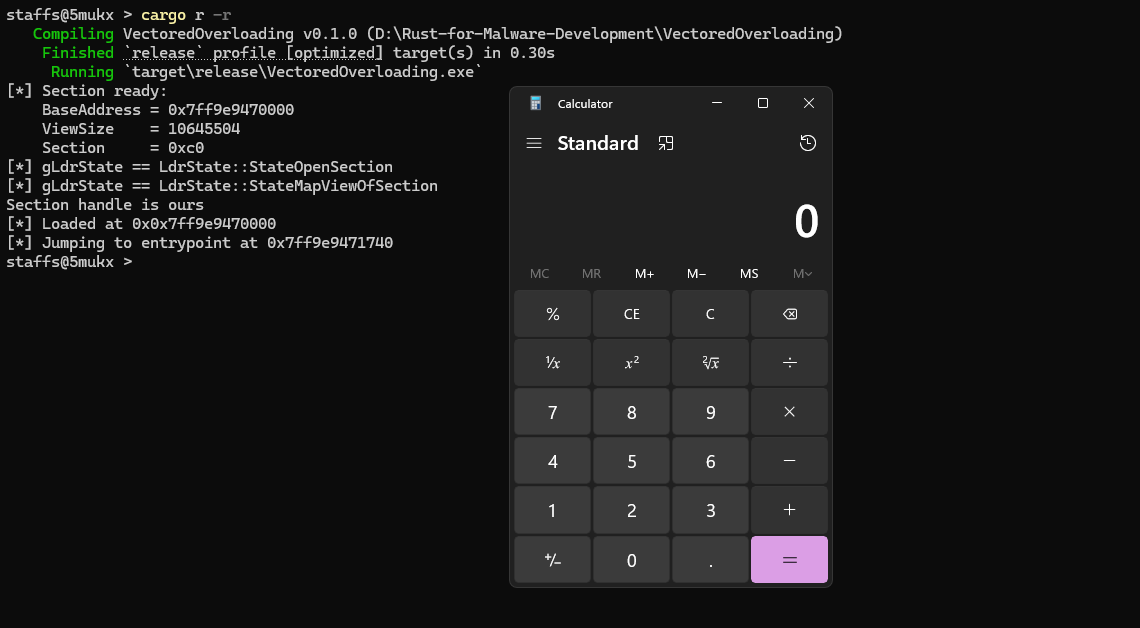Image resolution: width=1140 pixels, height=628 pixels.
Task: Maximize the Calculator window
Action: click(x=763, y=103)
